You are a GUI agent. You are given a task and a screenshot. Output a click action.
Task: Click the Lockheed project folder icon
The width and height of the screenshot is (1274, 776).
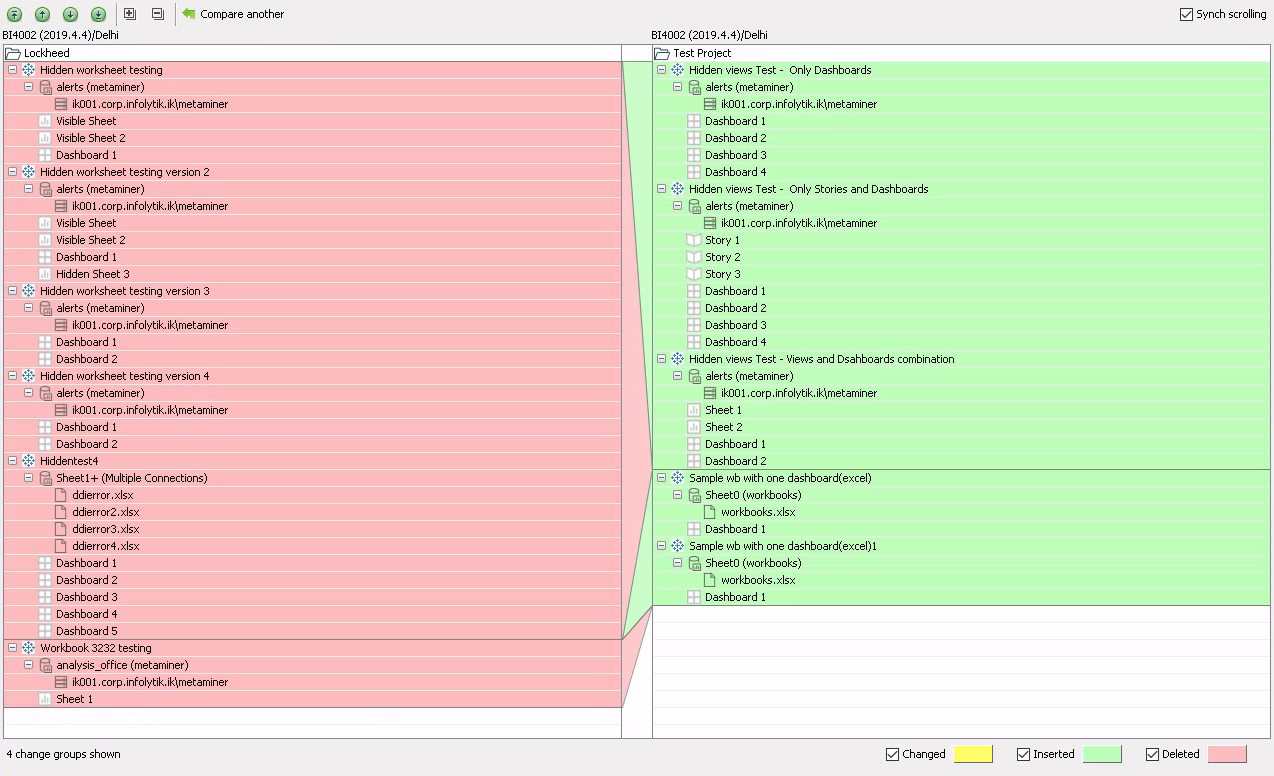[x=13, y=53]
